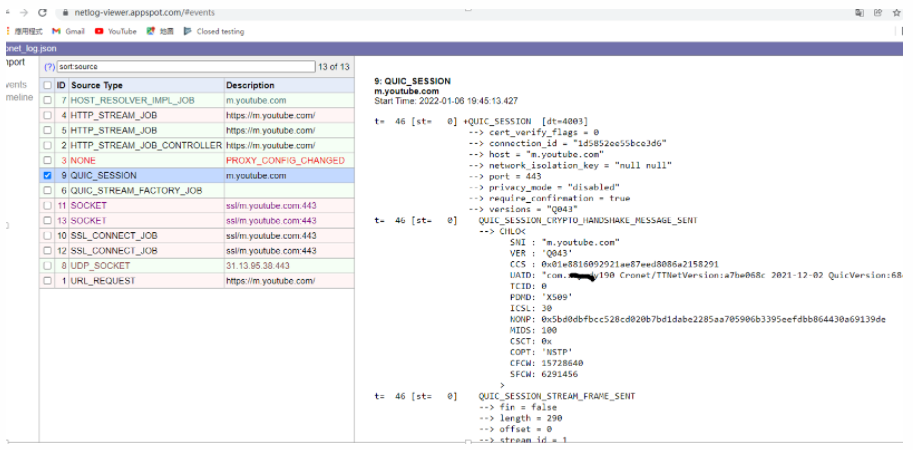
Task: Check the ID 10 SSL_CONNECT_JOB checkbox
Action: (x=47, y=236)
